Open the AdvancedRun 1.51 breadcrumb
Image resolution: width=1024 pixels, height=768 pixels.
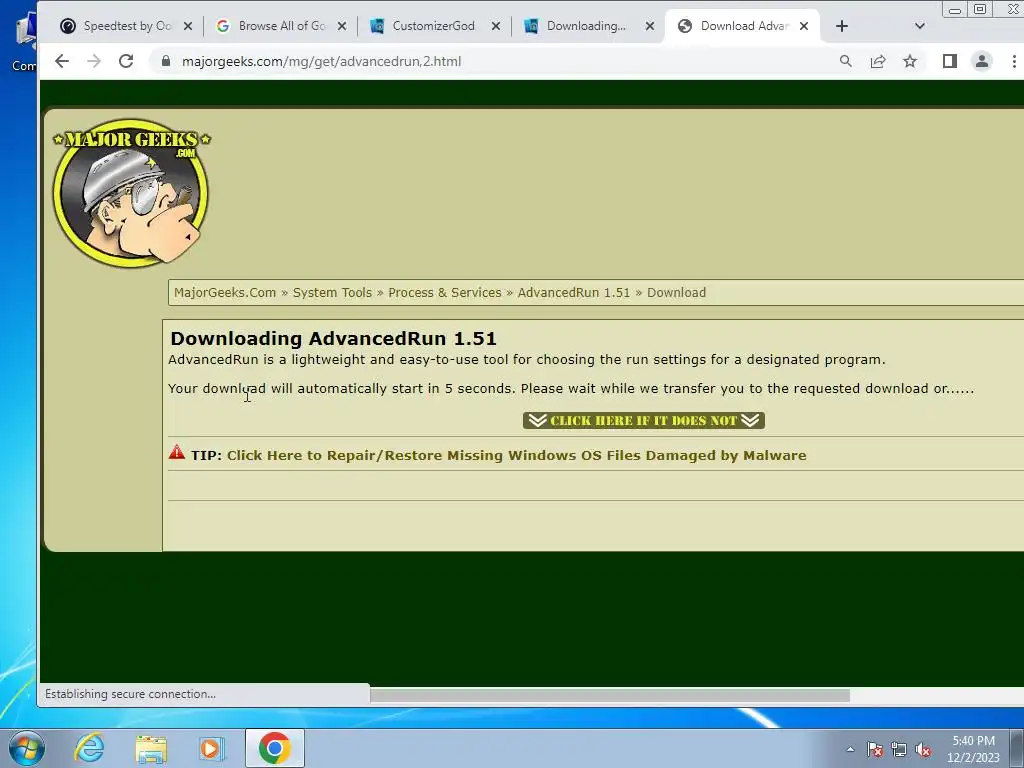tap(574, 293)
